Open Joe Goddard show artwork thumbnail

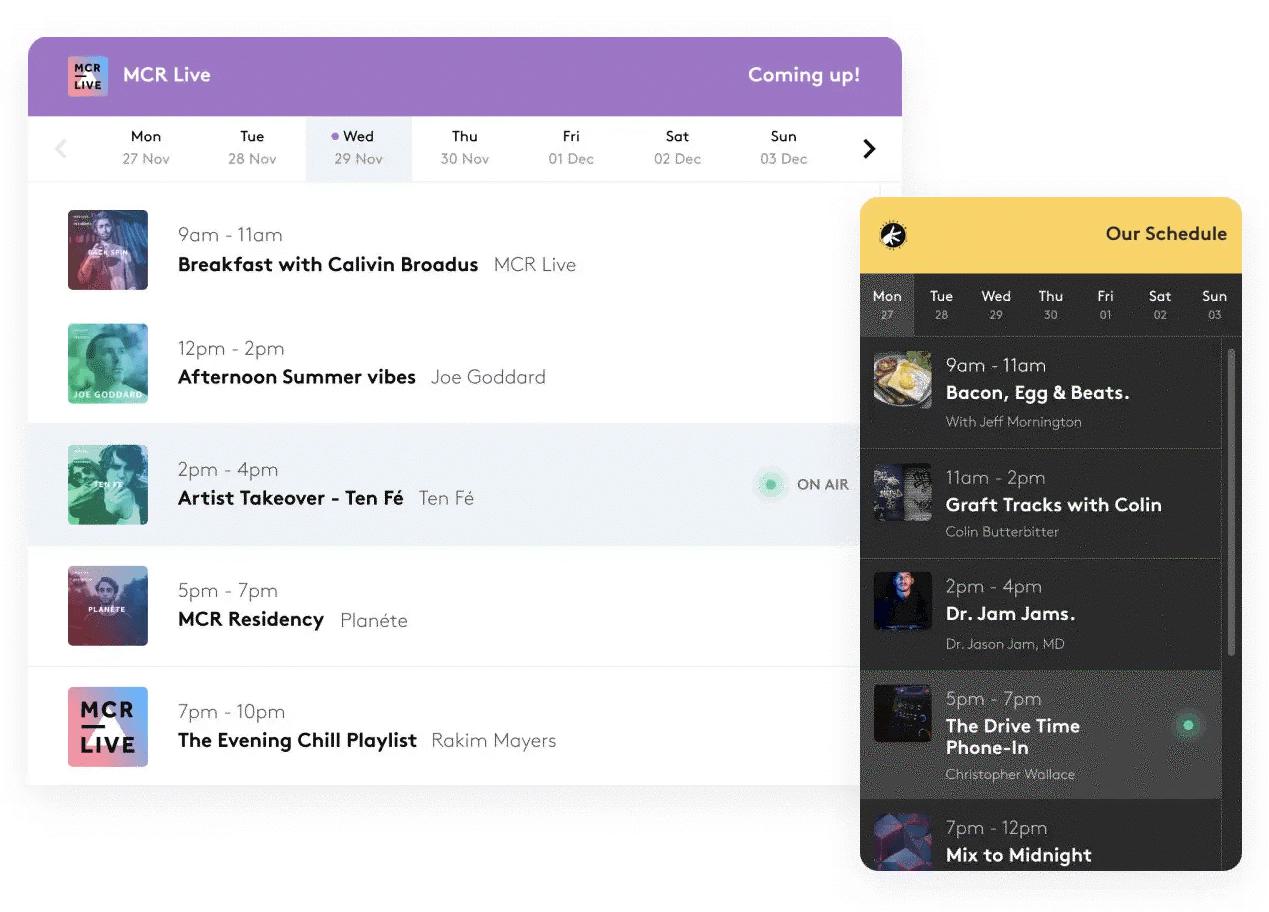click(108, 364)
